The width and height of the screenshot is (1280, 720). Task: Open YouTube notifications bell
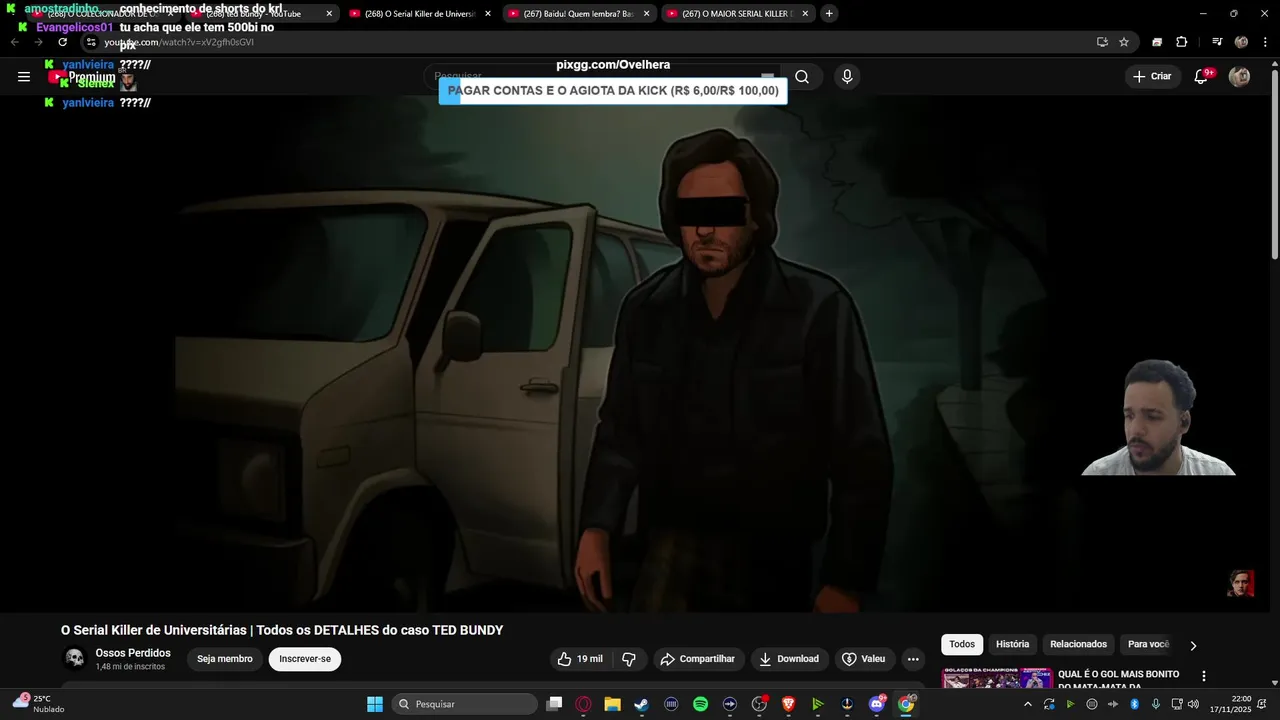click(x=1202, y=77)
